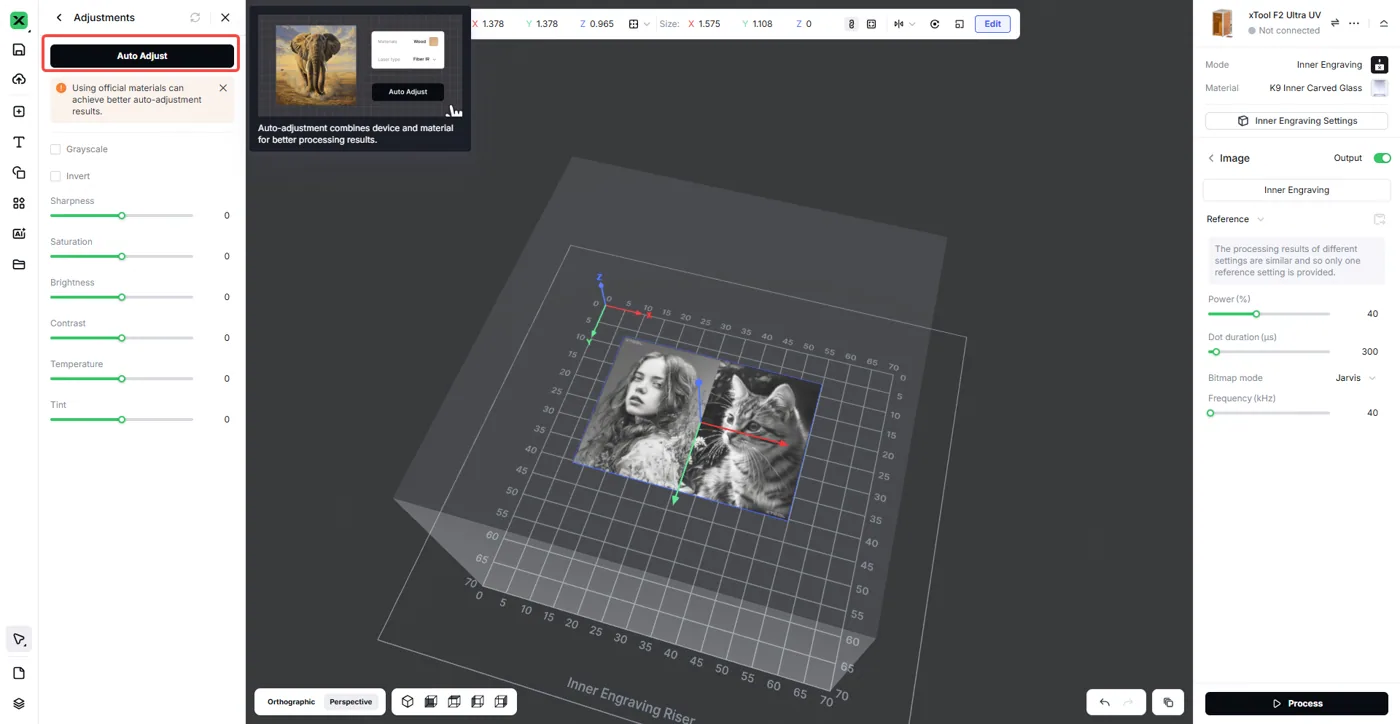The image size is (1400, 724).
Task: Click the cloud upload icon
Action: click(x=19, y=80)
